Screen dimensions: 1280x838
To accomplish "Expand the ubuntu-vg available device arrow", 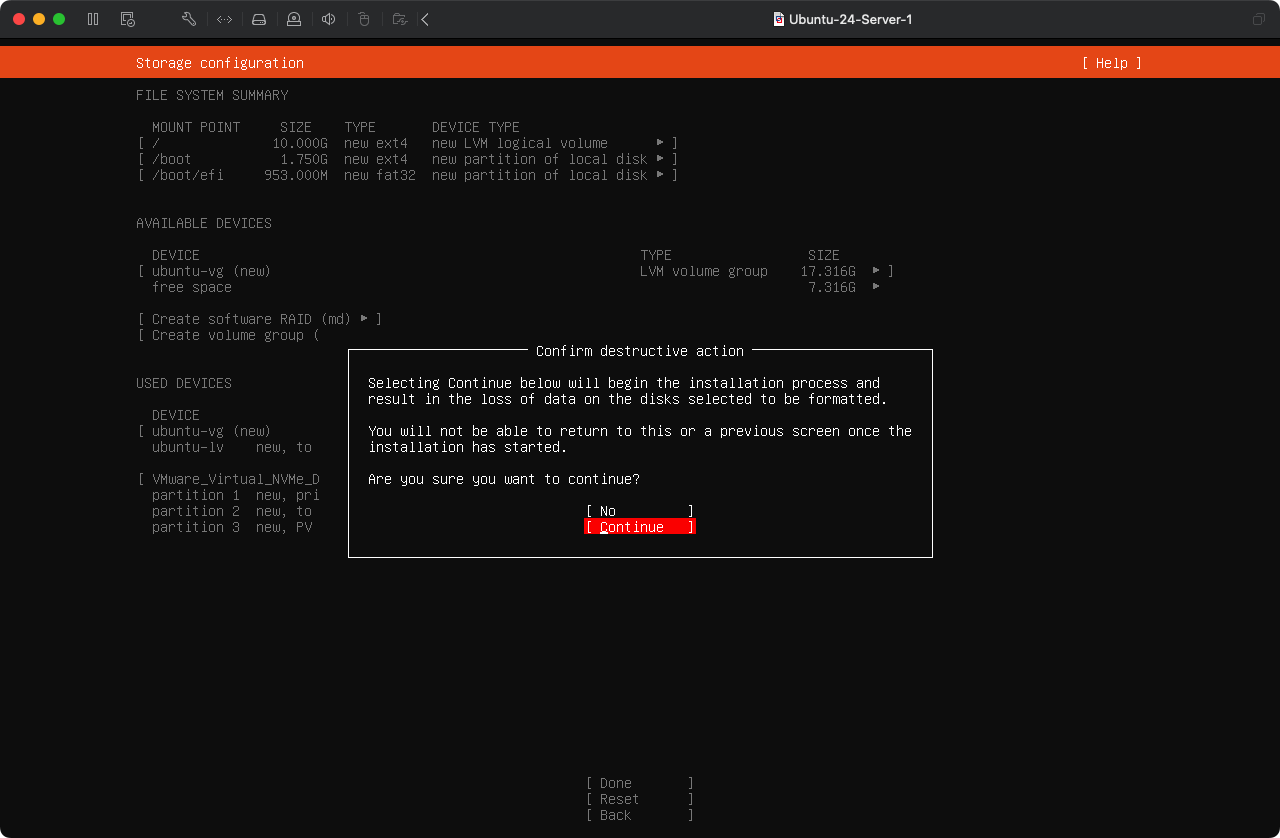I will click(876, 271).
